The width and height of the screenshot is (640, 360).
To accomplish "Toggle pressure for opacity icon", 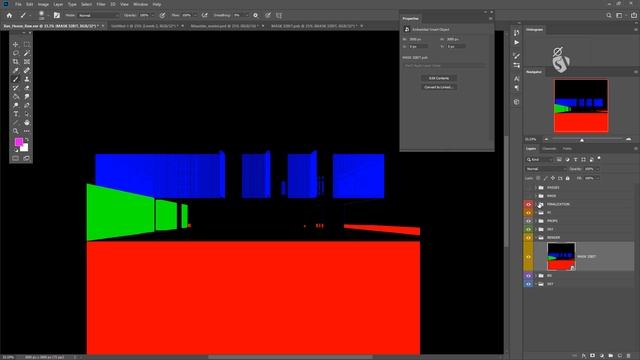I will coord(162,15).
